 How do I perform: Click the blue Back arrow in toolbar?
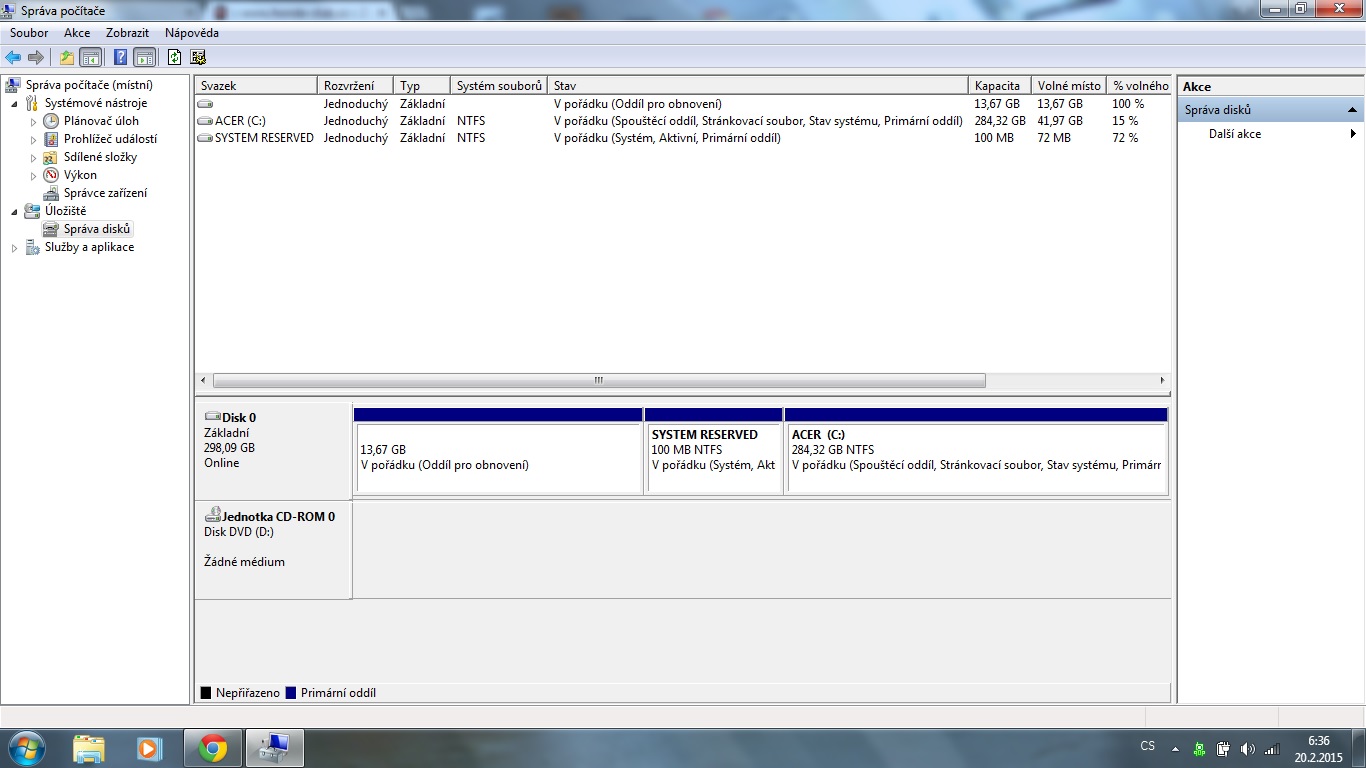click(13, 57)
